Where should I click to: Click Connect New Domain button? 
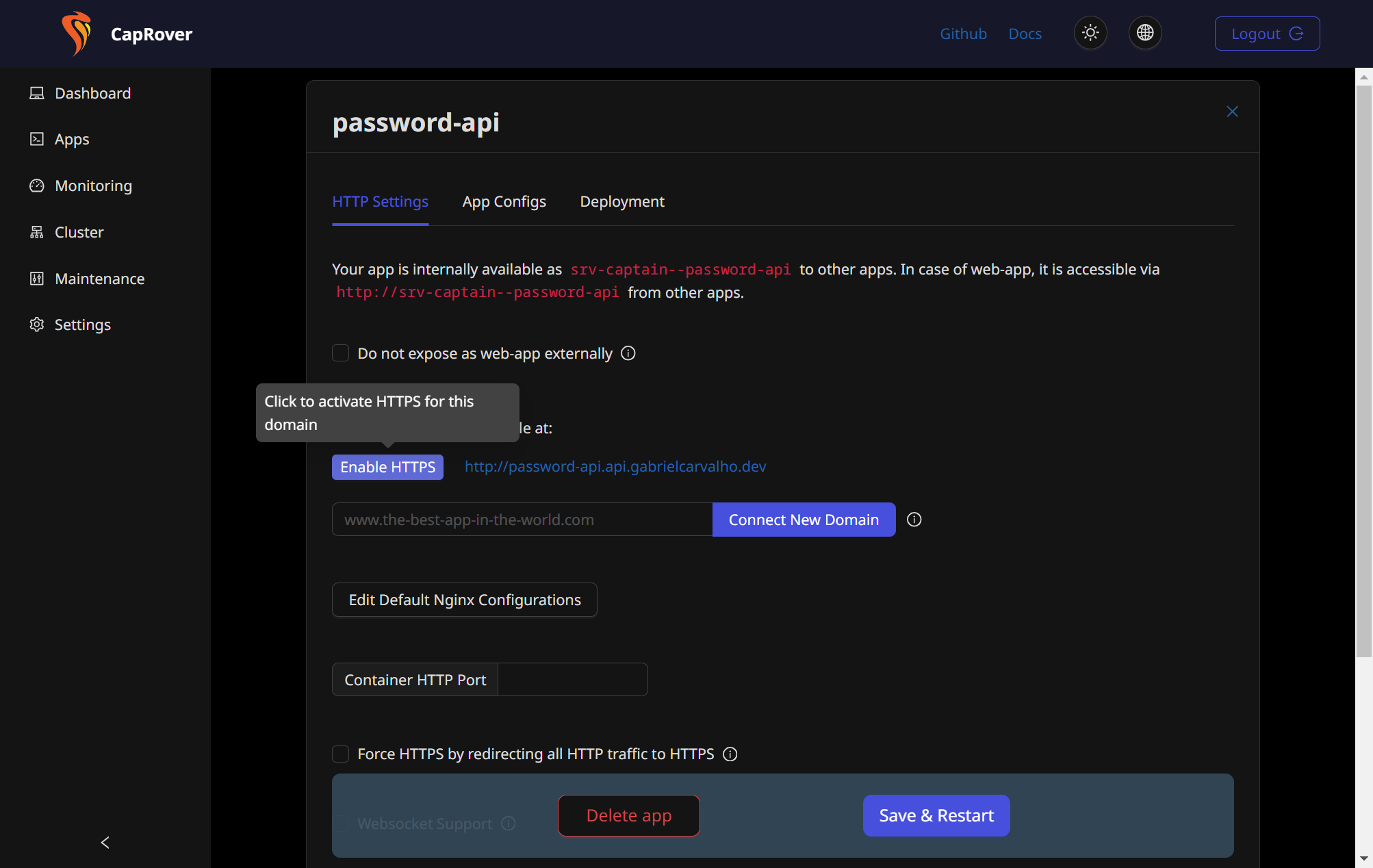[804, 520]
